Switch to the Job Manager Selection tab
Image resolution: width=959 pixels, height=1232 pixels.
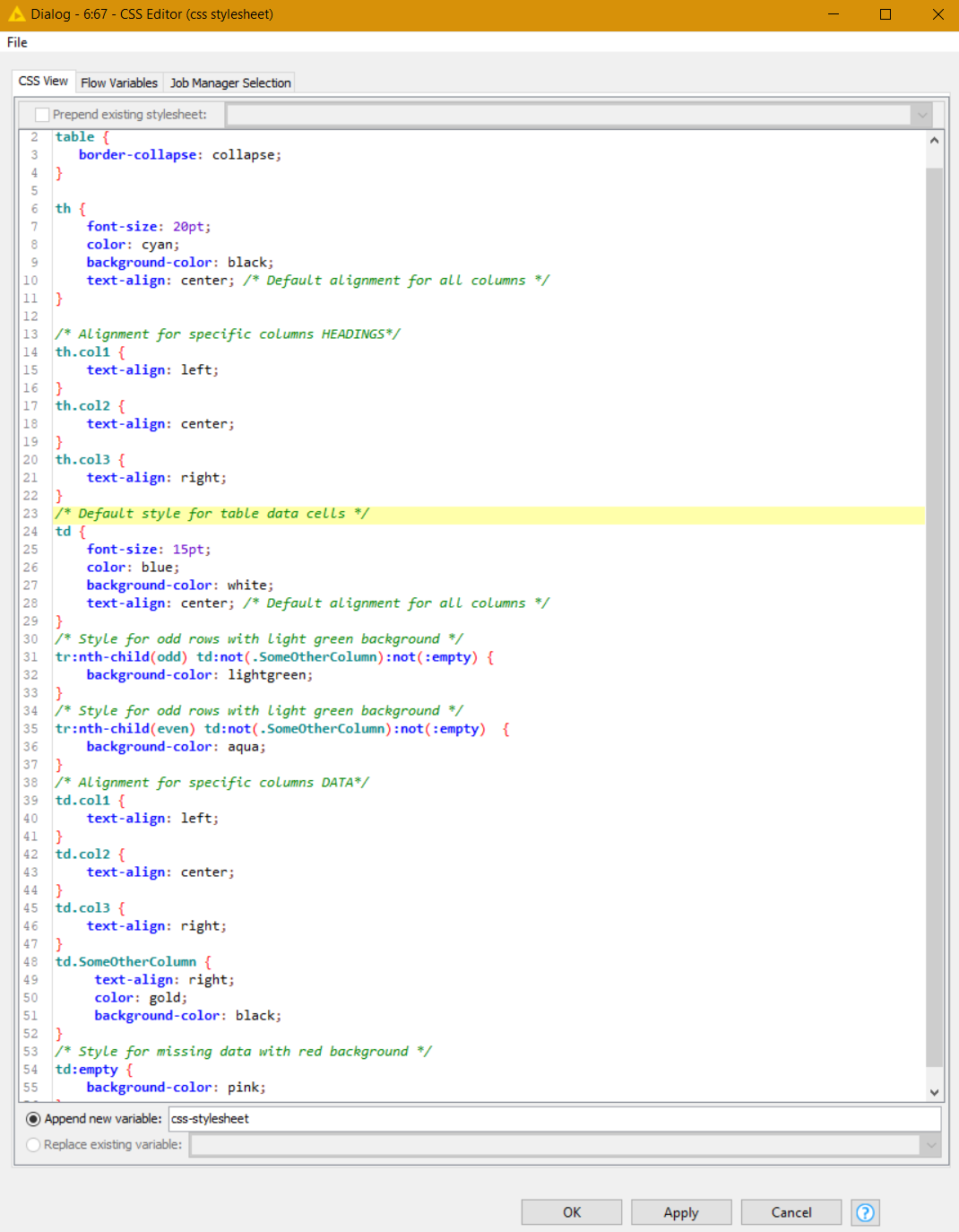click(x=230, y=82)
